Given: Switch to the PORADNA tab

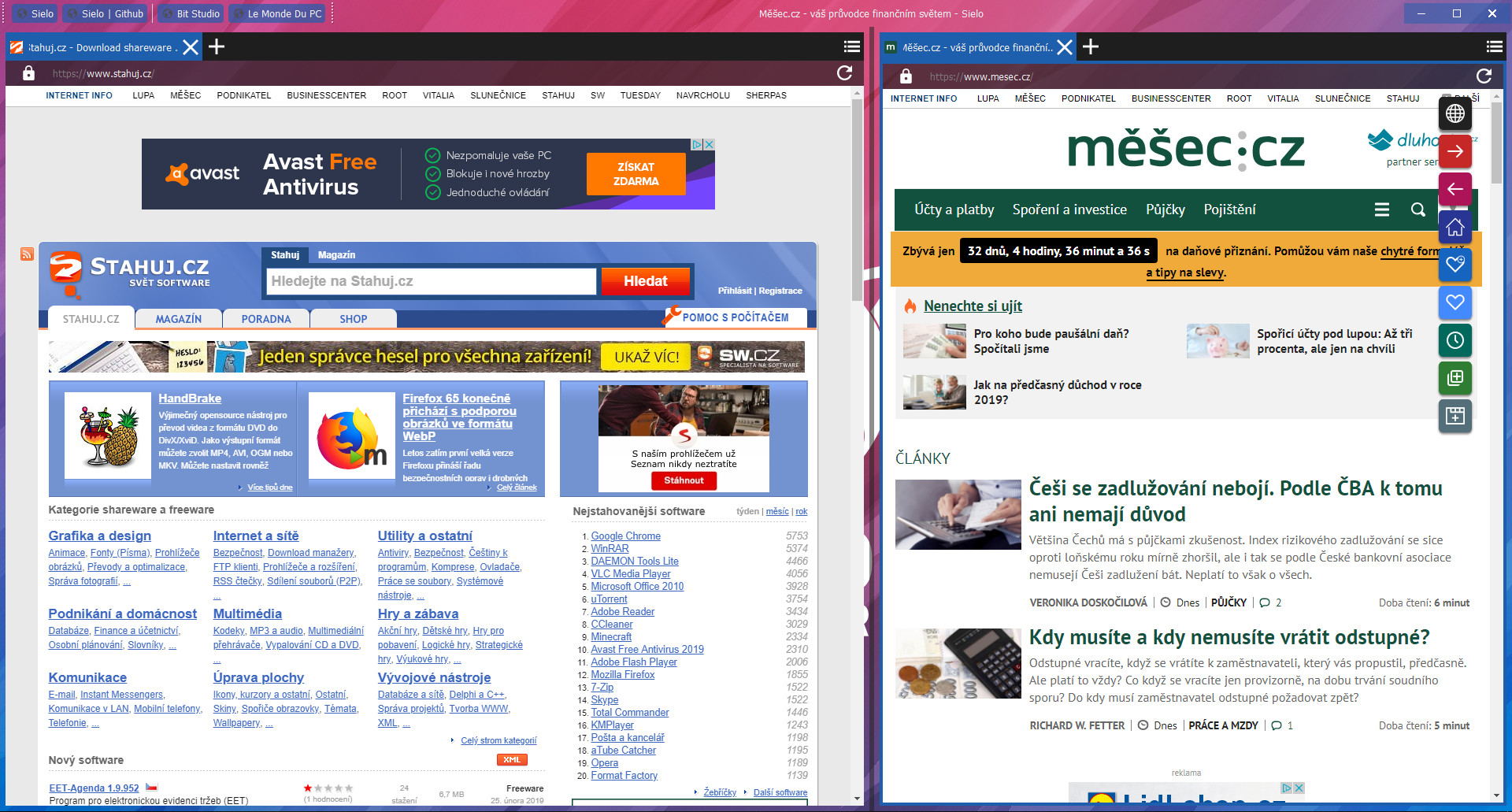Looking at the screenshot, I should click(266, 319).
